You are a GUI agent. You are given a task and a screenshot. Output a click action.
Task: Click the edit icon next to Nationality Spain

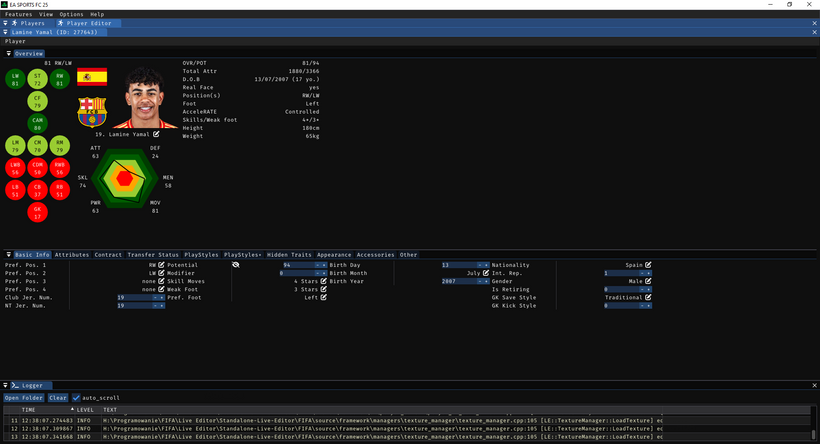click(648, 265)
